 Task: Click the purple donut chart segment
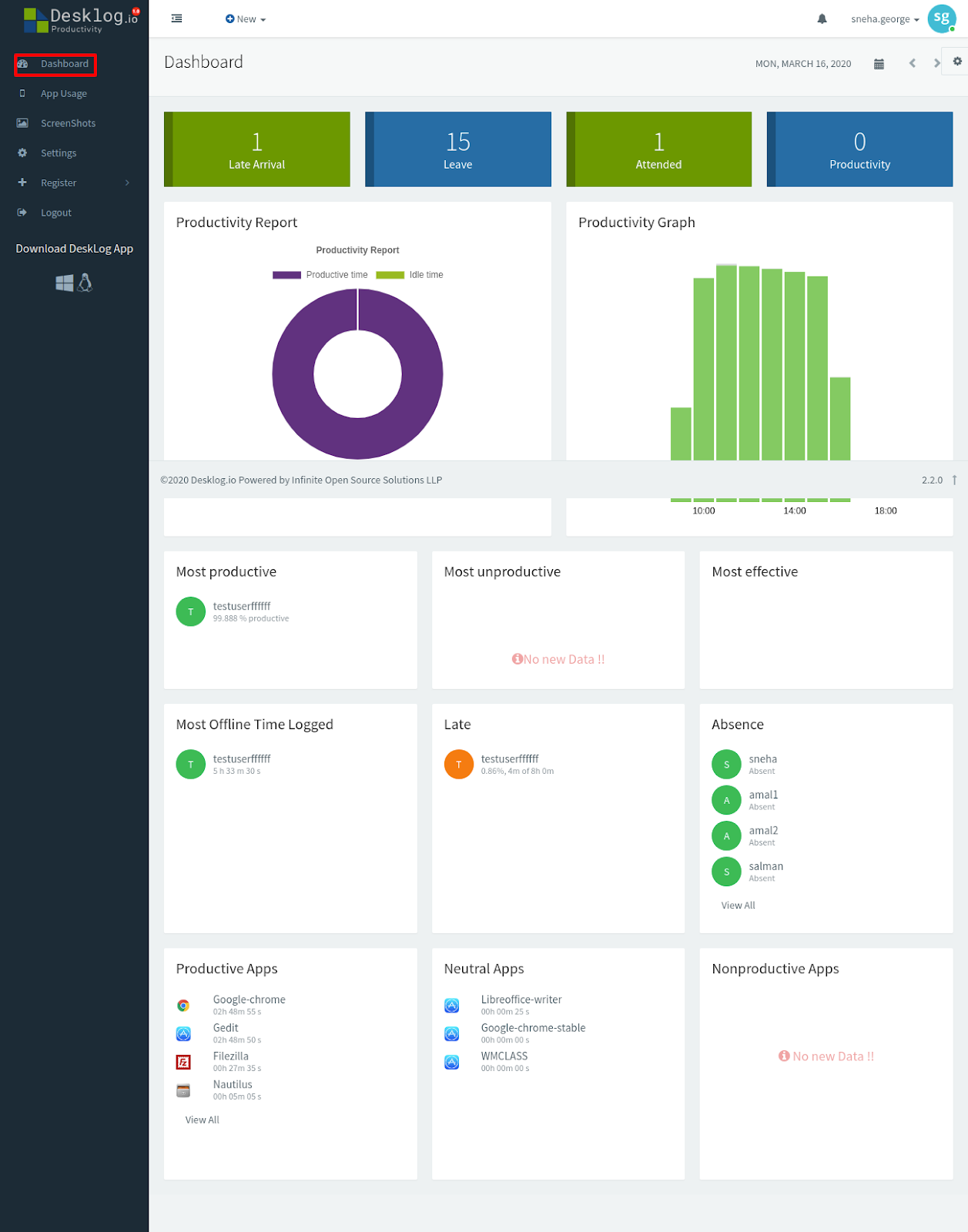click(x=293, y=374)
